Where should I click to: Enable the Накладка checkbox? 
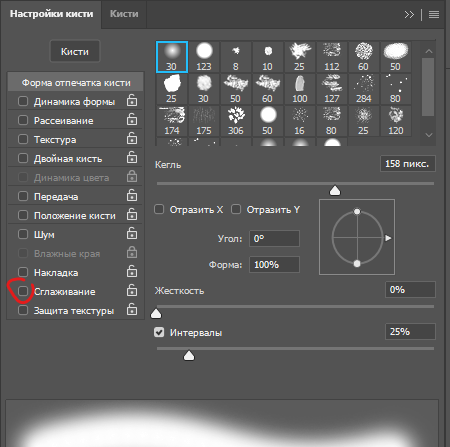(x=23, y=272)
